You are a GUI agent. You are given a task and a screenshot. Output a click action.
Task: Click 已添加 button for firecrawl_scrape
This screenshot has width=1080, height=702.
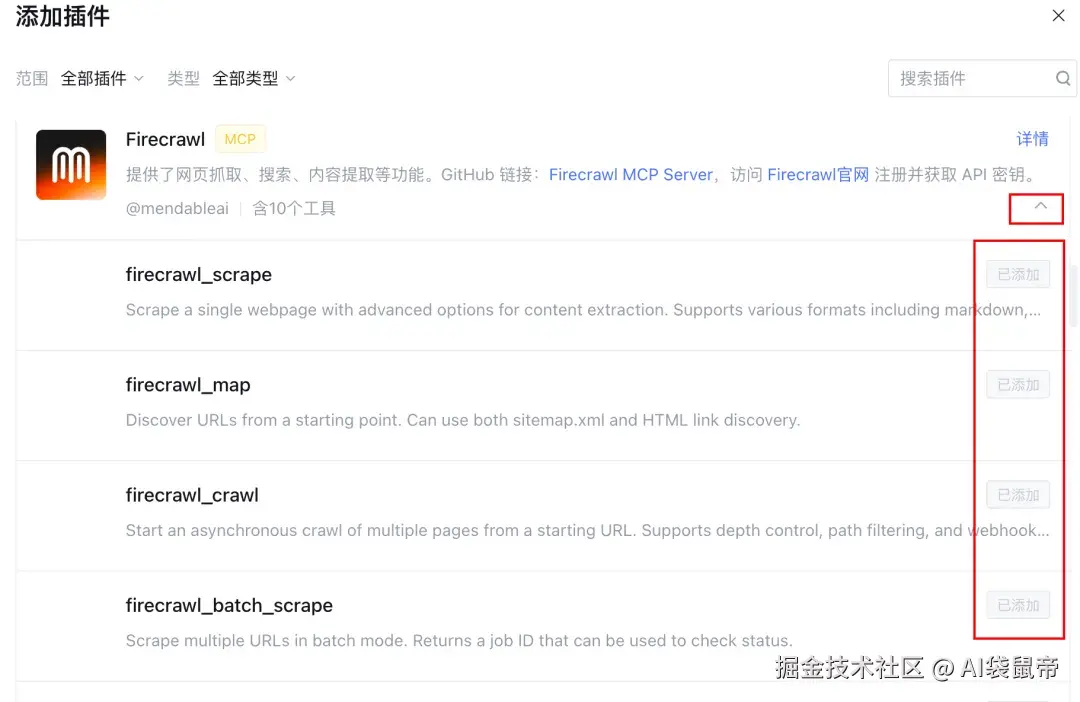(x=1017, y=274)
